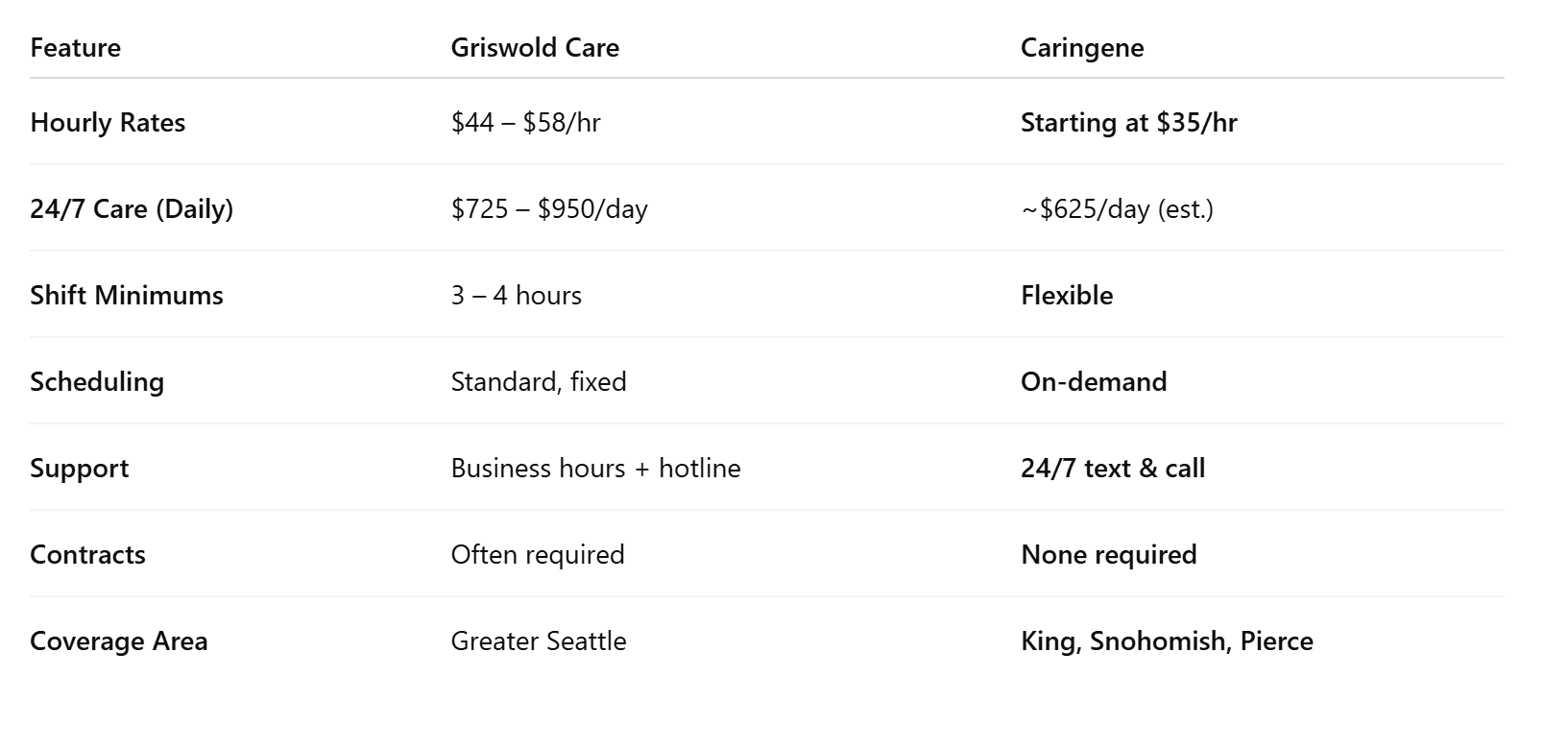Screen dimensions: 1568x749
Task: Click the ~$625/day (est.) cell
Action: pos(1117,209)
